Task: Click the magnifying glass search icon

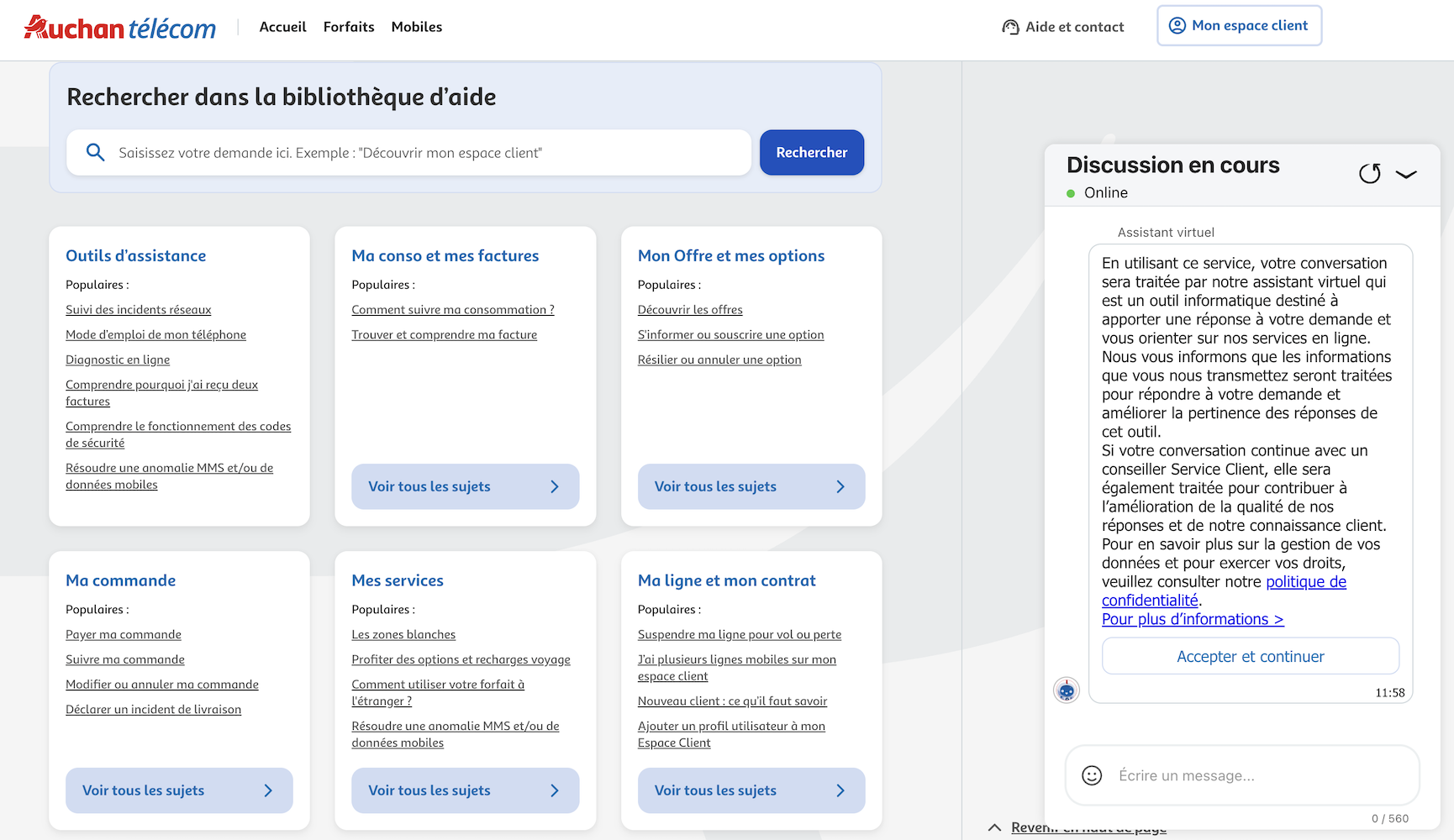Action: (96, 152)
